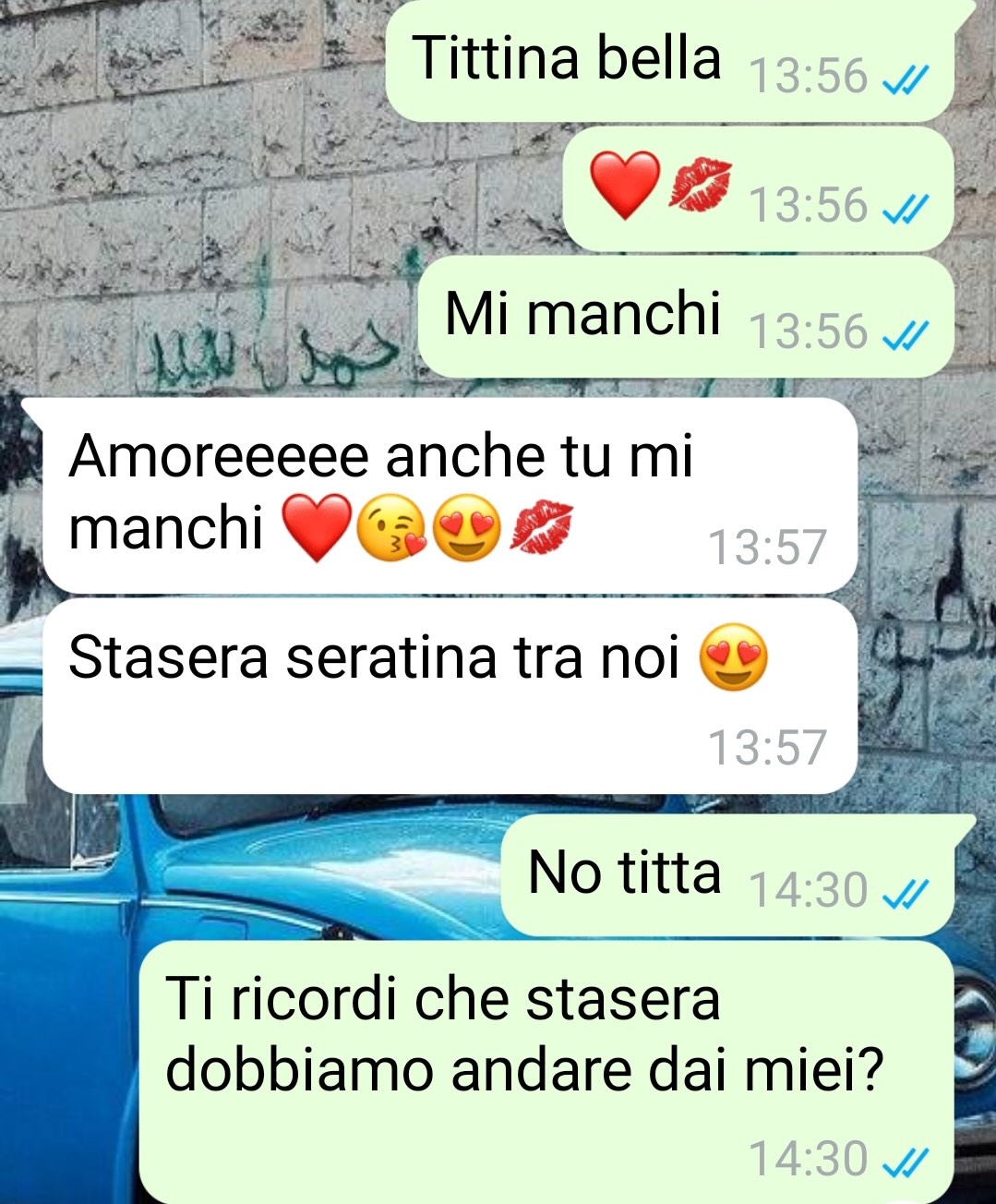Viewport: 996px width, 1204px height.
Task: Click the read ticks on 'Tittina bella'
Action: click(x=905, y=82)
